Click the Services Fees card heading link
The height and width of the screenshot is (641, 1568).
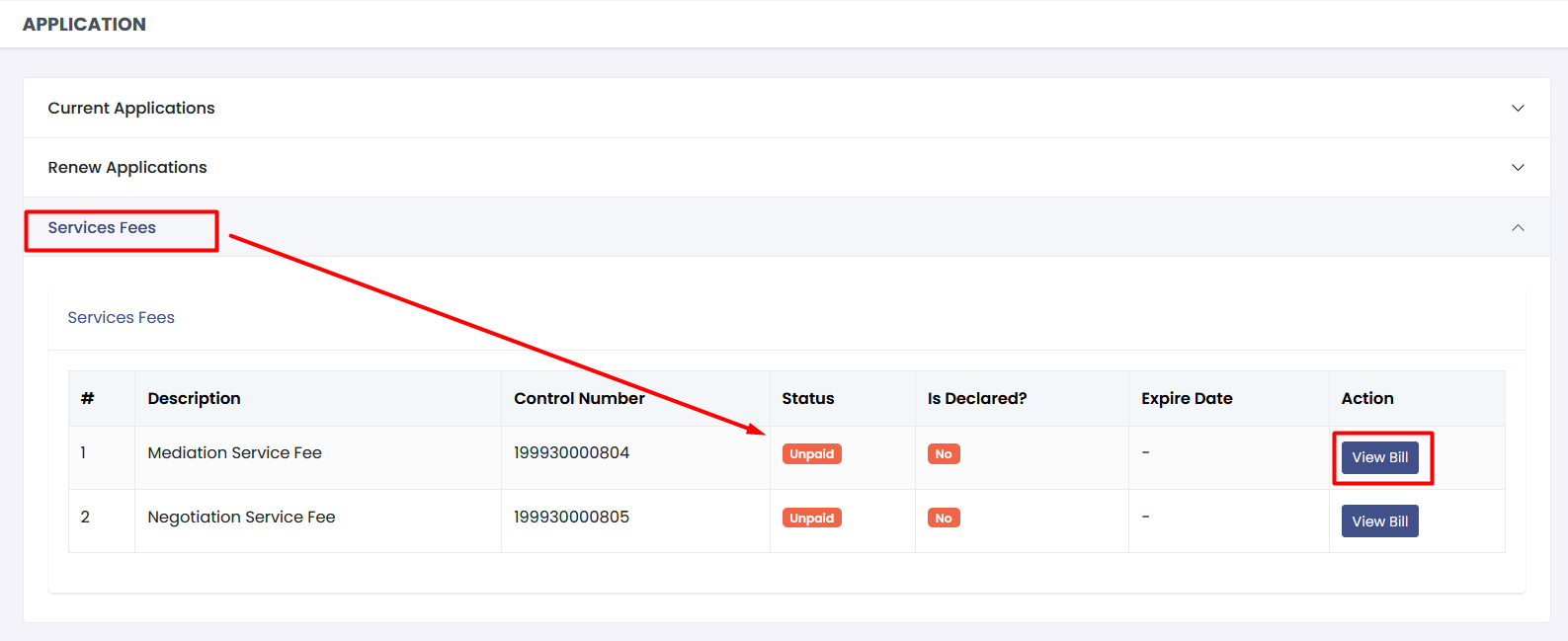(121, 317)
